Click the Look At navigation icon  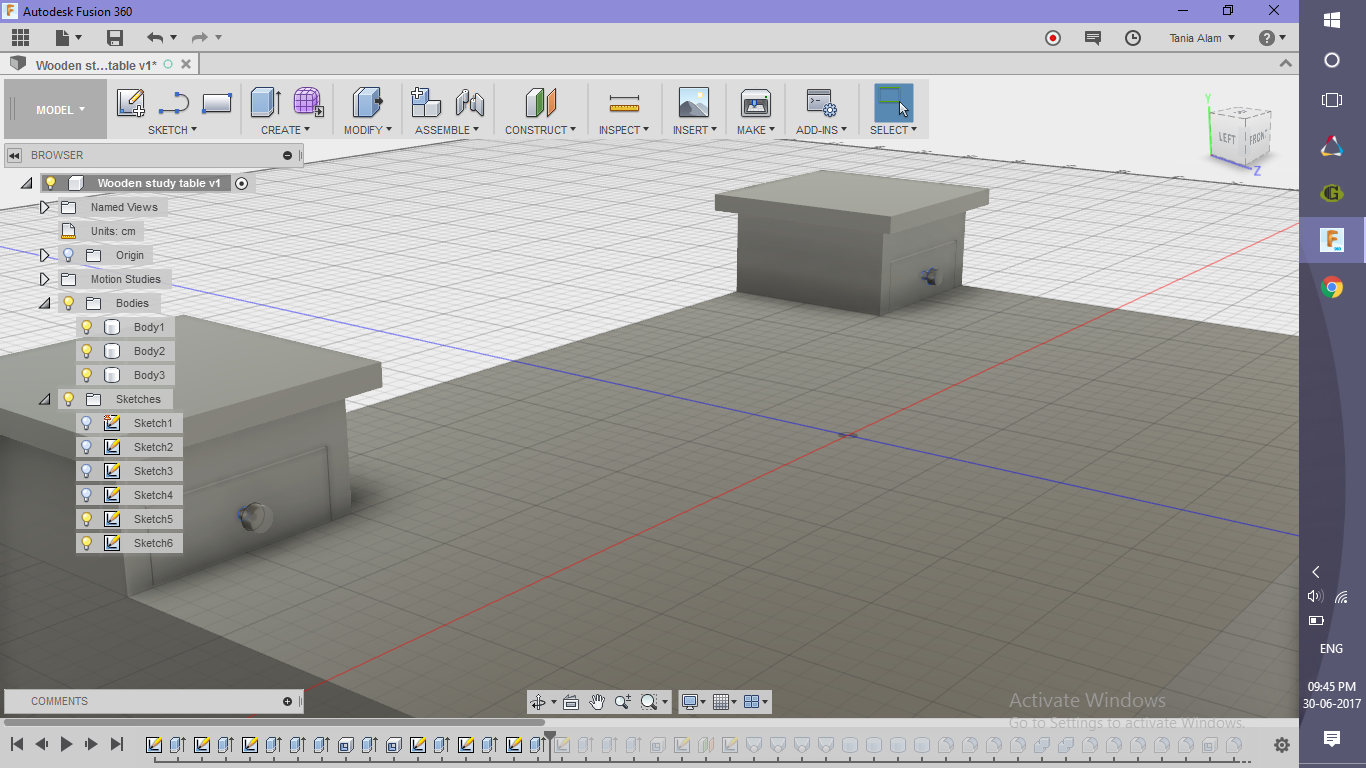tap(571, 702)
